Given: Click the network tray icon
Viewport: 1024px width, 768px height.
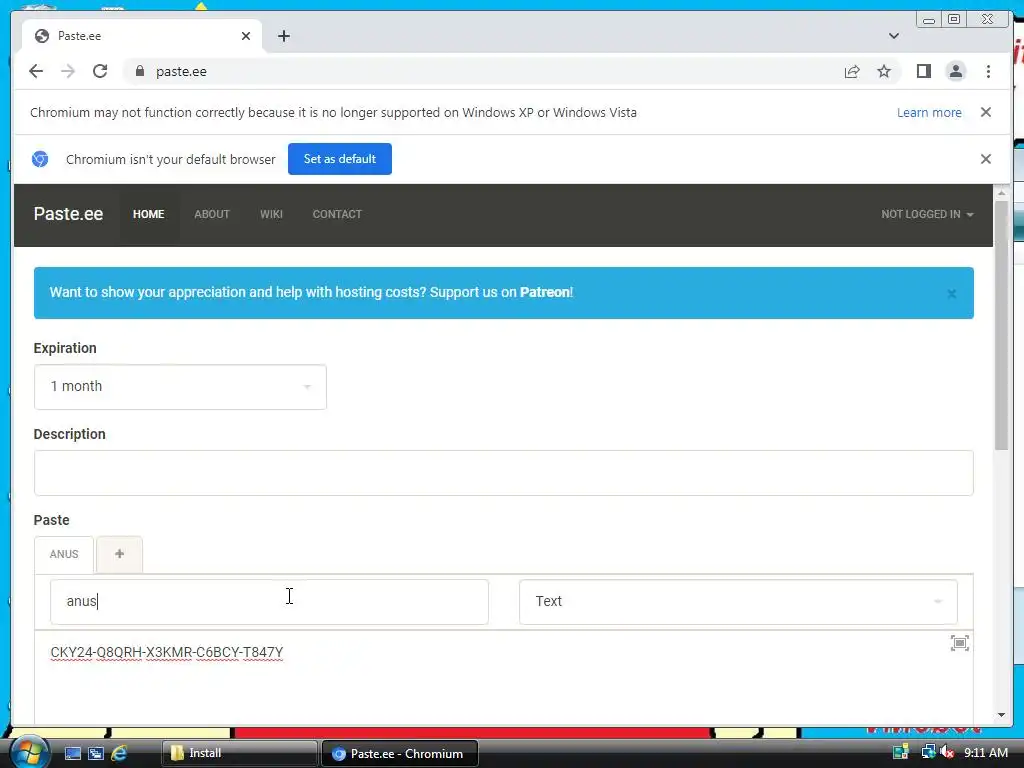Looking at the screenshot, I should coord(927,753).
